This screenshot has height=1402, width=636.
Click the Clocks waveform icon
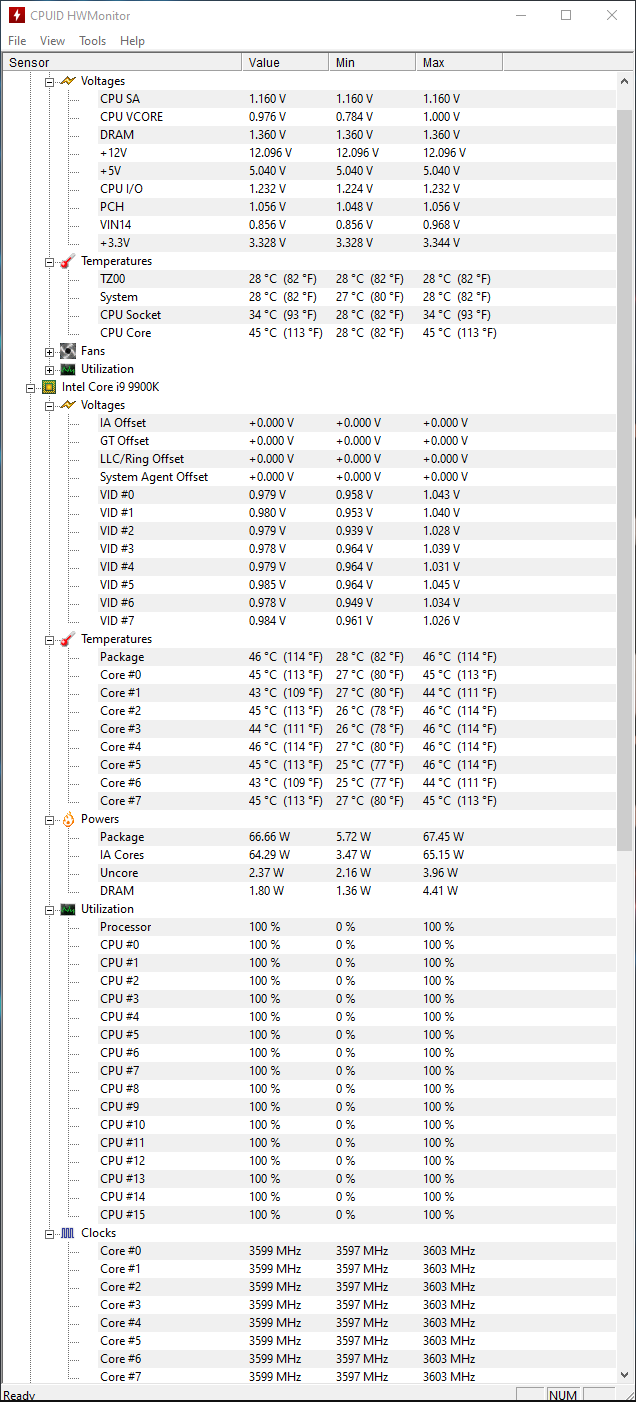(67, 1233)
